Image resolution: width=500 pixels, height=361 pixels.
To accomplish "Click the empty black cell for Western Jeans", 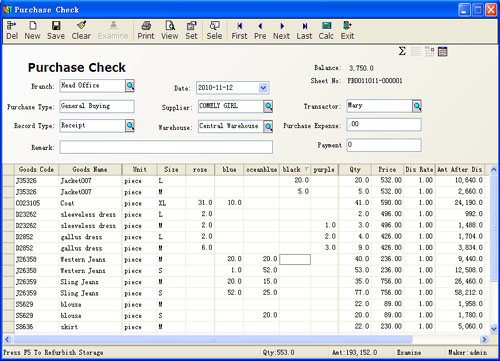I will (295, 259).
